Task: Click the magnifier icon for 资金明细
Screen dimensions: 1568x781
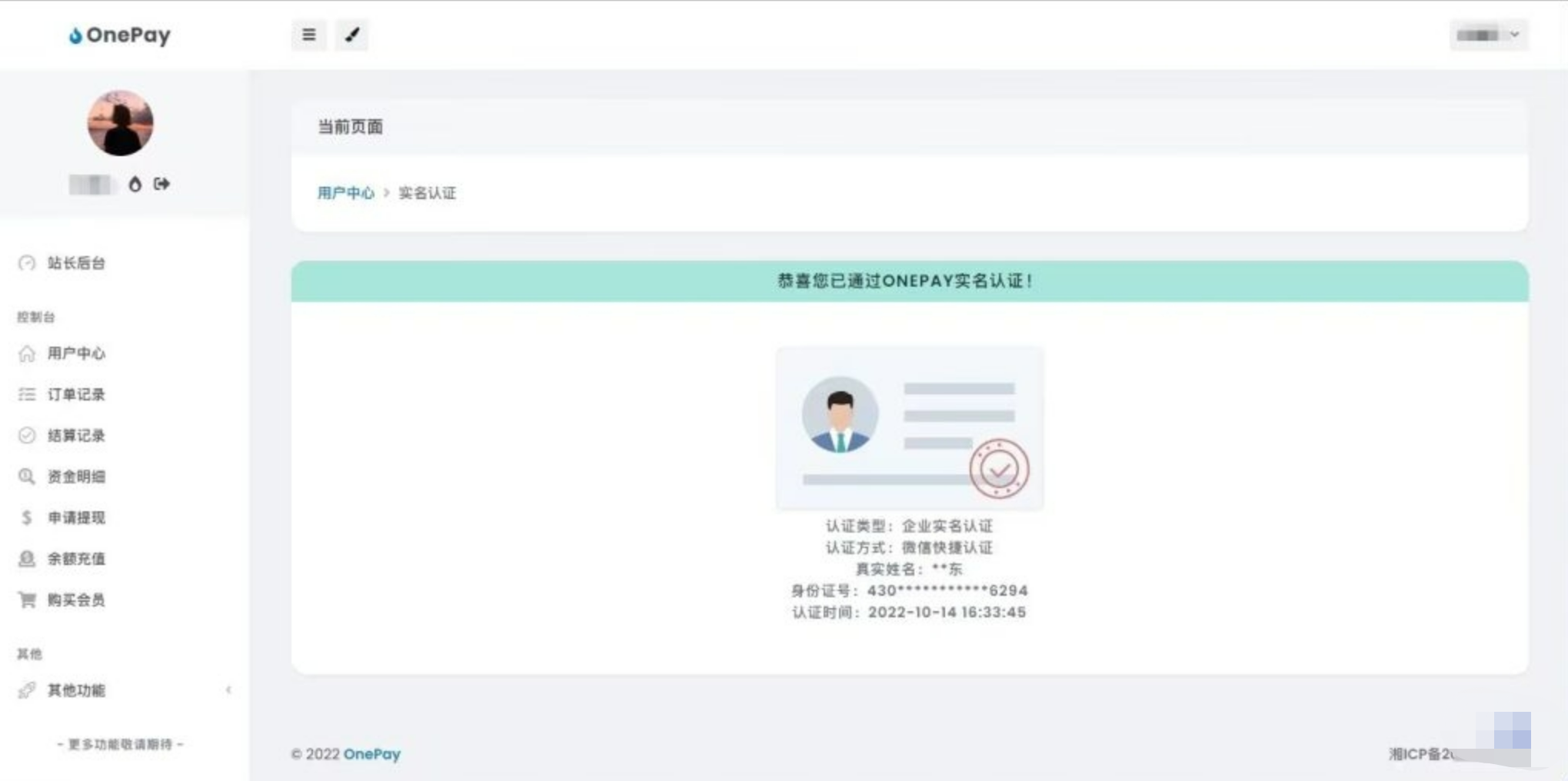Action: tap(27, 477)
